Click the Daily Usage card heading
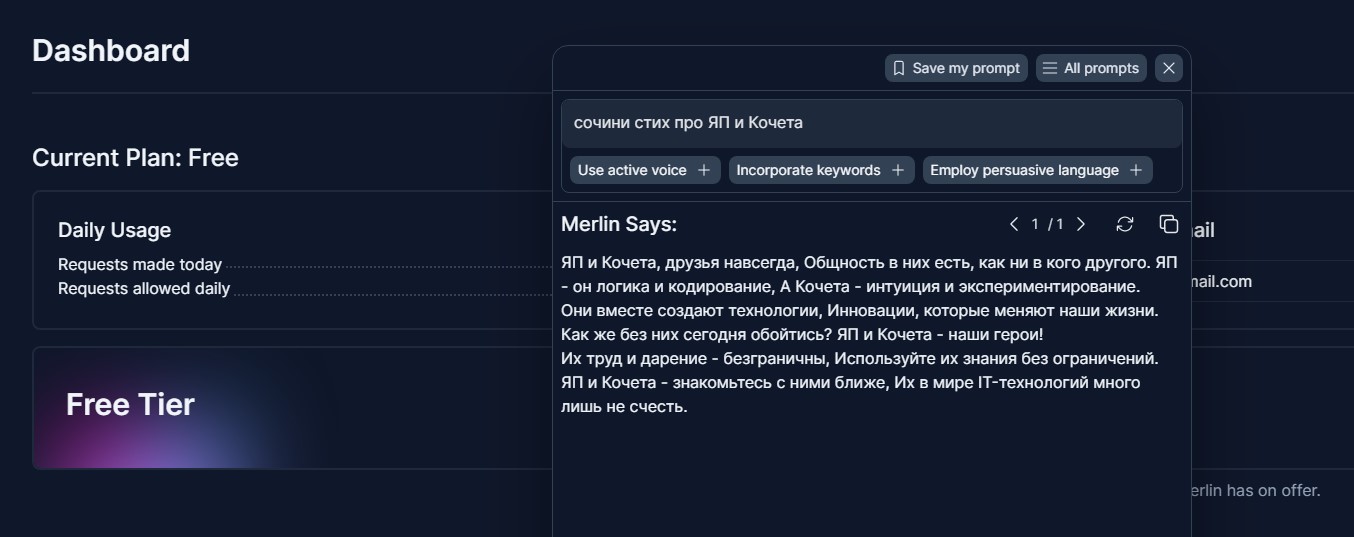 point(114,230)
